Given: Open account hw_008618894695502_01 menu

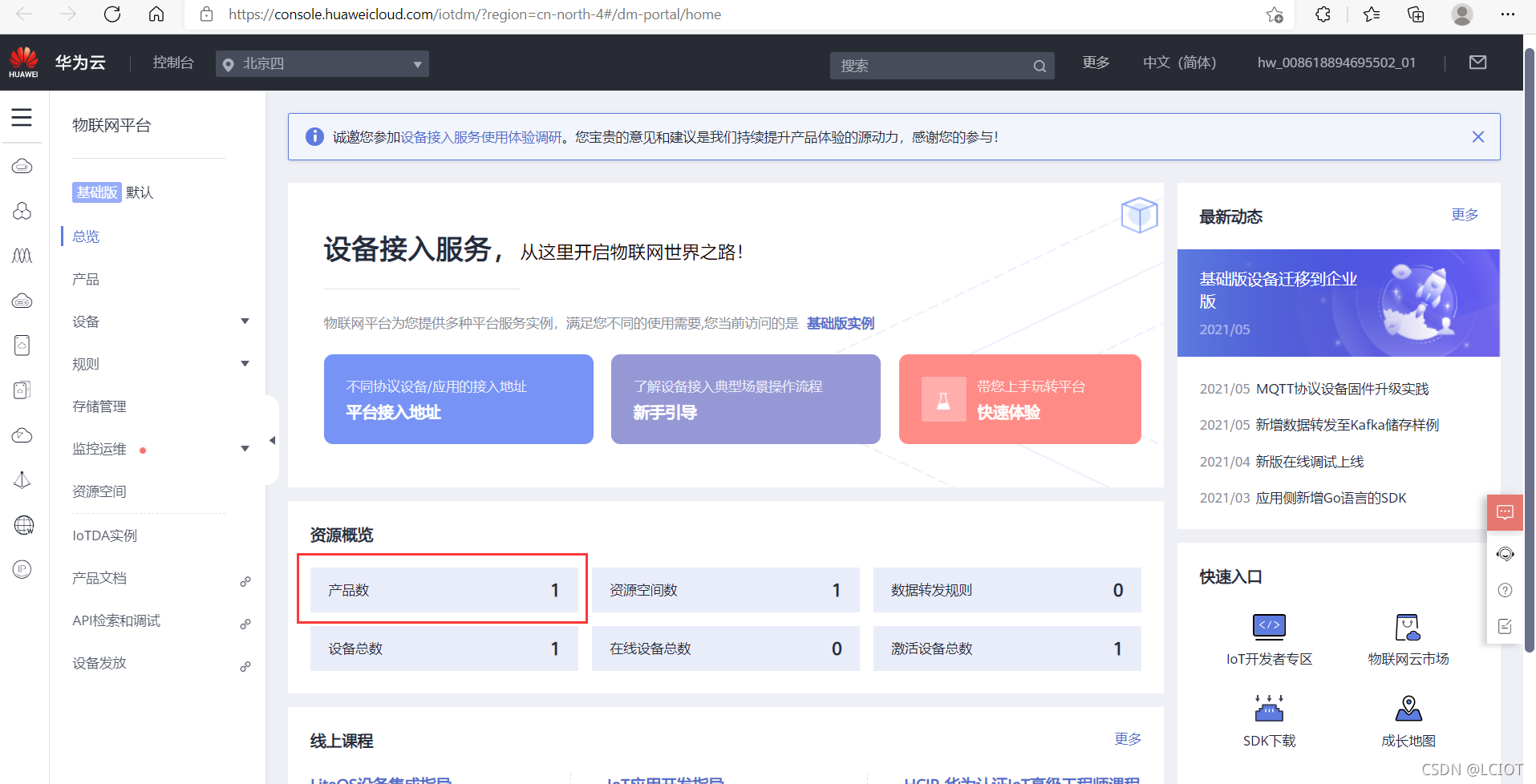Looking at the screenshot, I should pos(1336,63).
